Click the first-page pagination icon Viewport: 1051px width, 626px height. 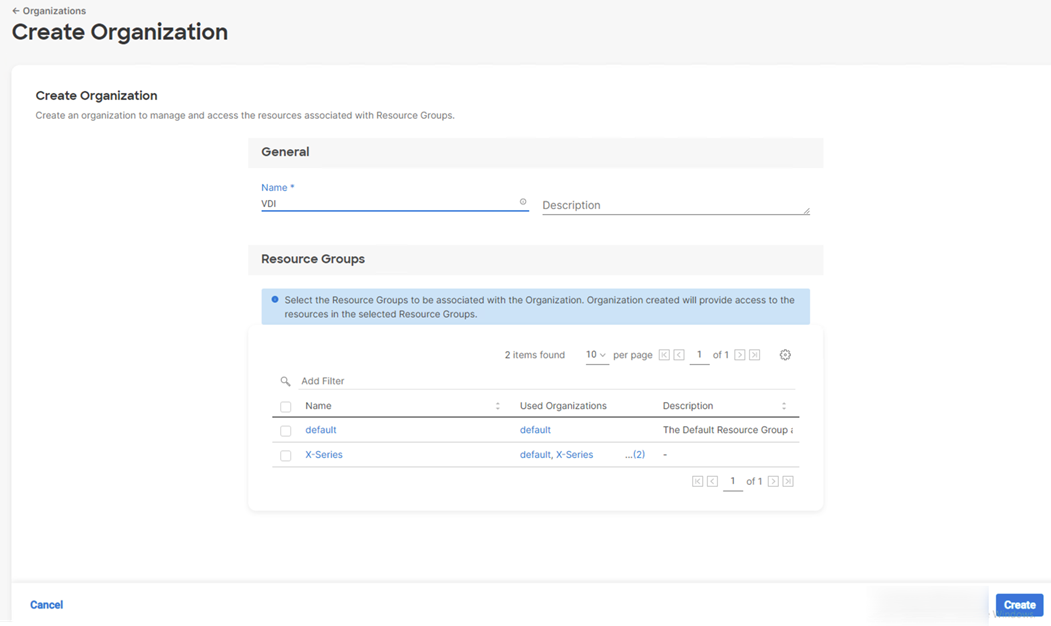tap(666, 355)
